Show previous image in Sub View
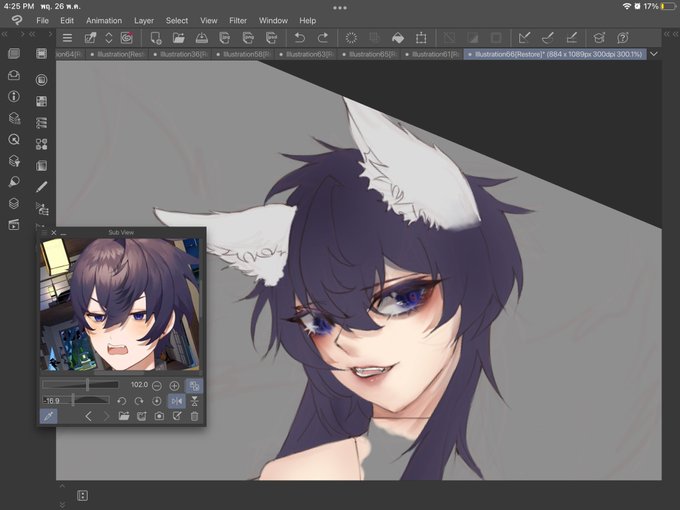This screenshot has width=680, height=510. pos(88,416)
